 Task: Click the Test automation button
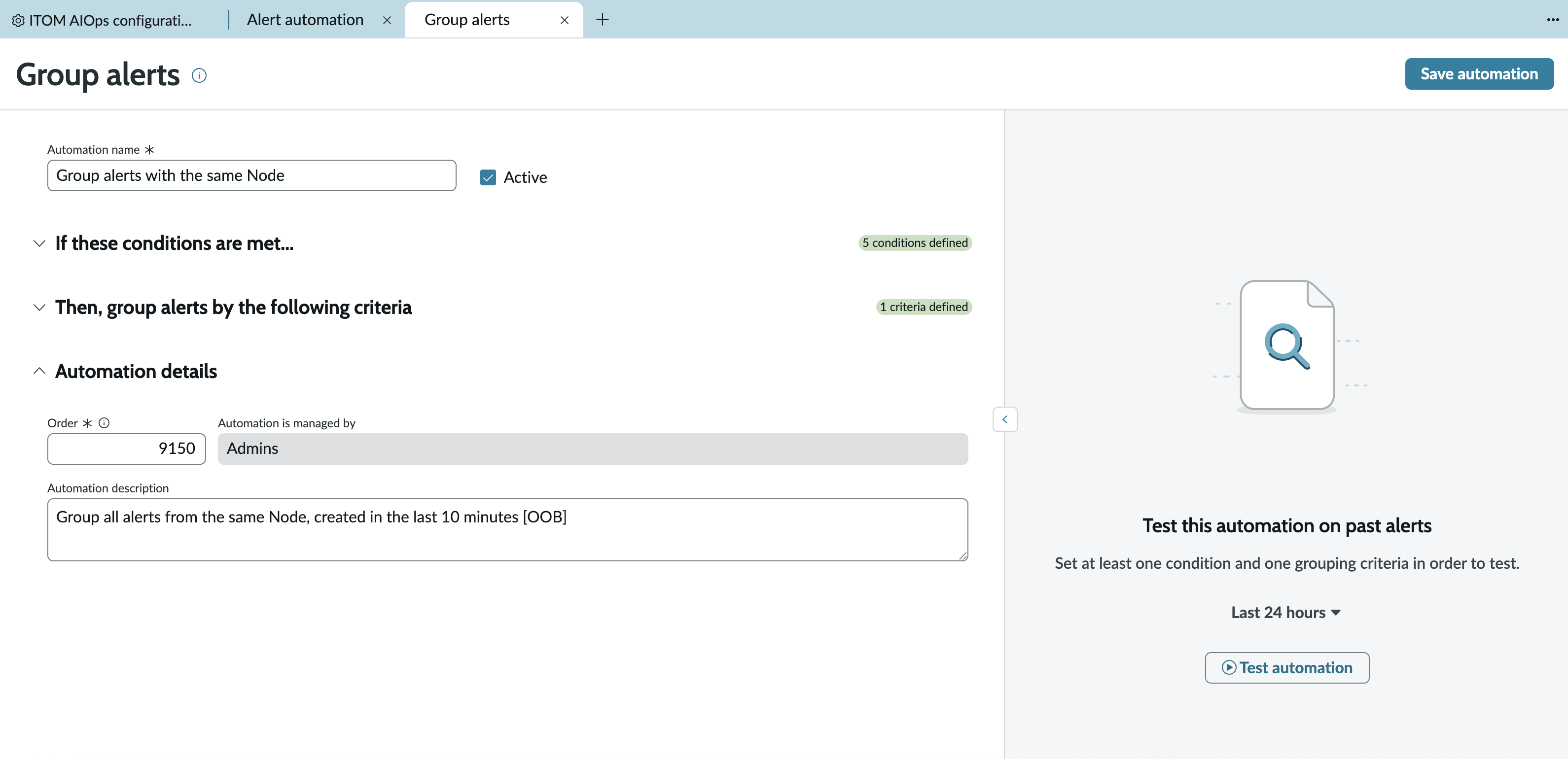click(1286, 668)
